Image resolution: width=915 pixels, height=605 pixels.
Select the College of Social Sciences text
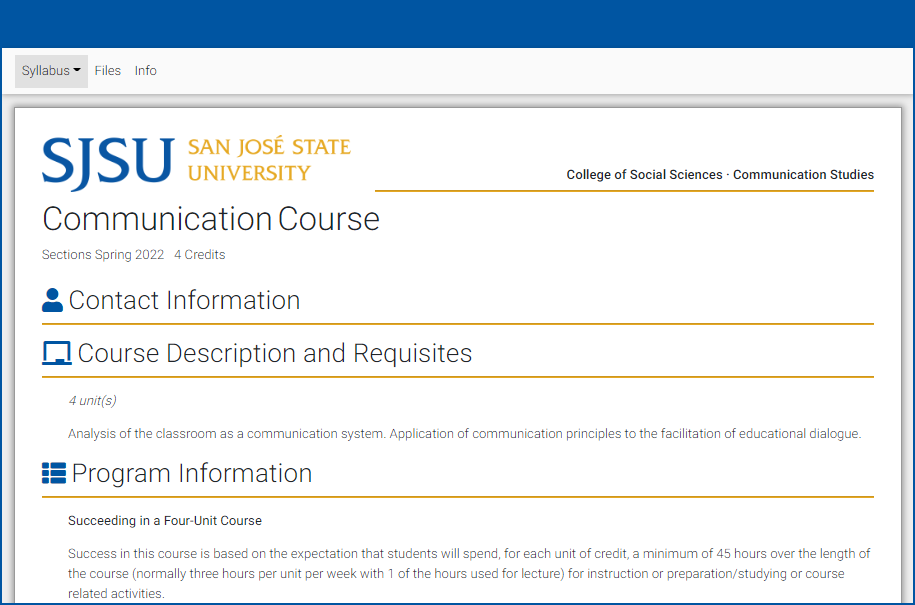click(644, 174)
